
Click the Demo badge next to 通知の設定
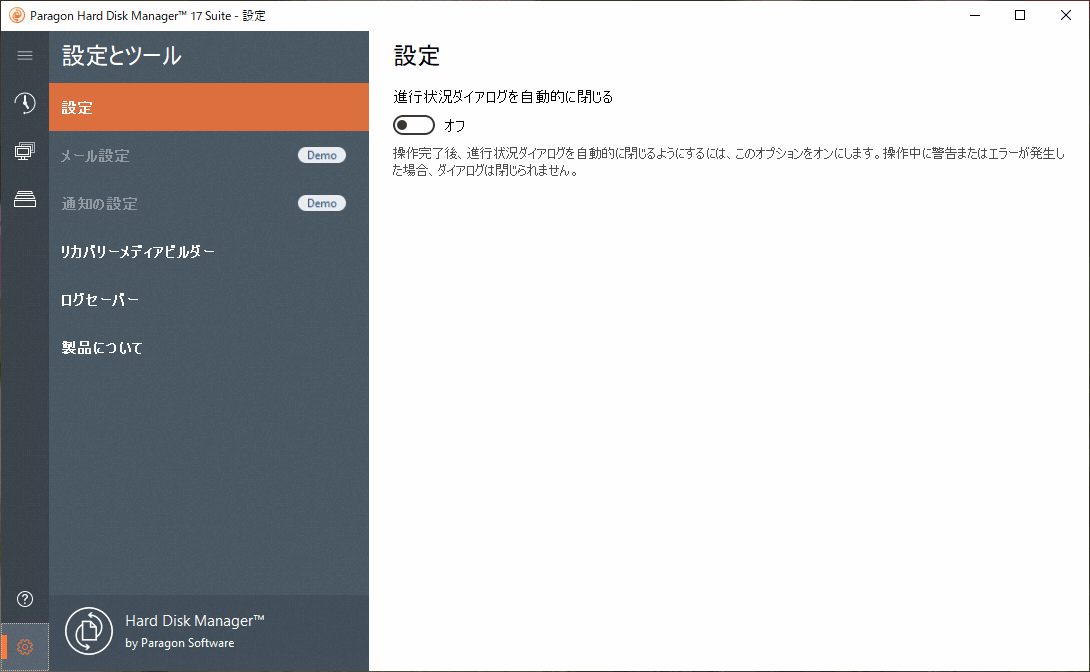tap(322, 203)
